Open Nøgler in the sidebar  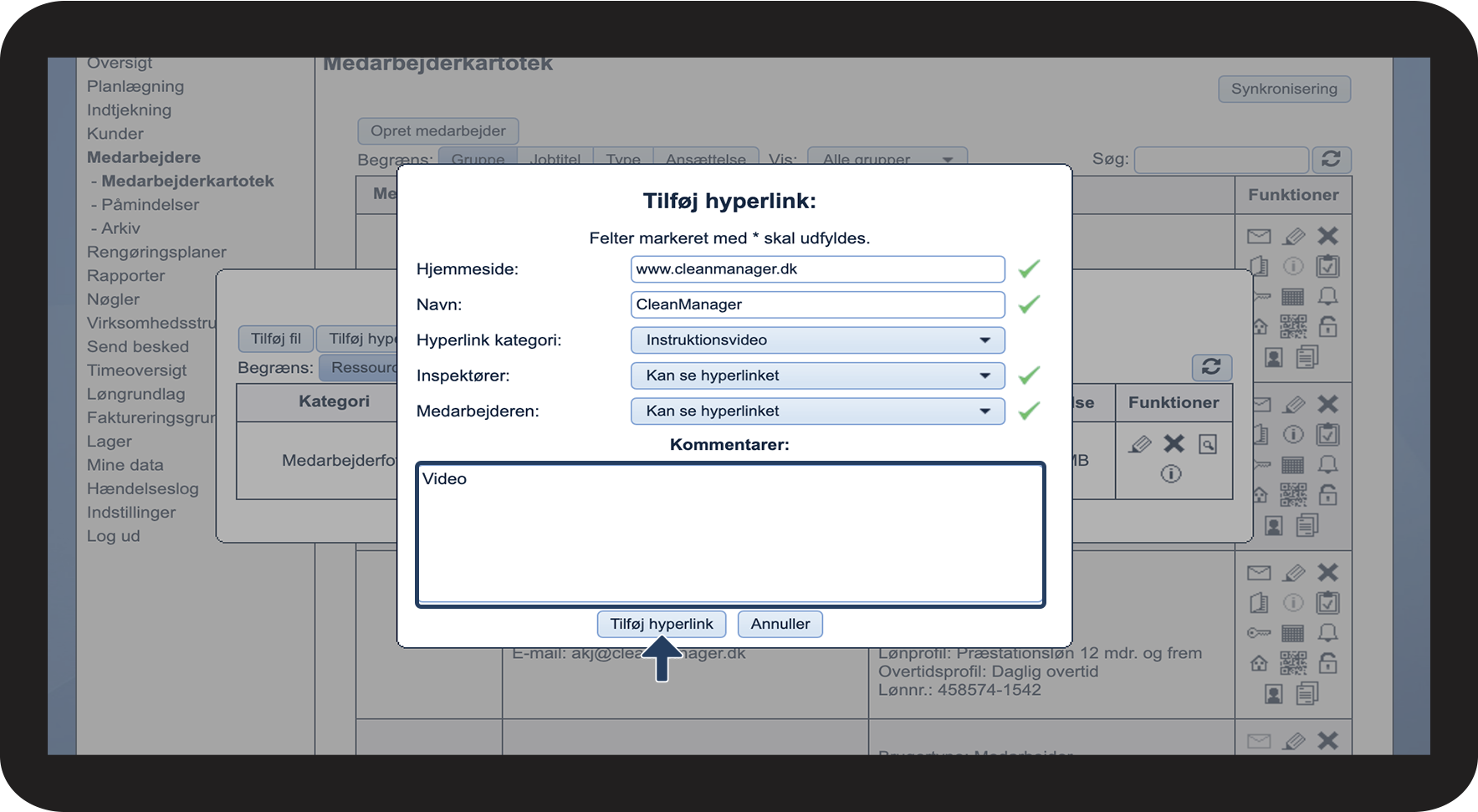113,299
